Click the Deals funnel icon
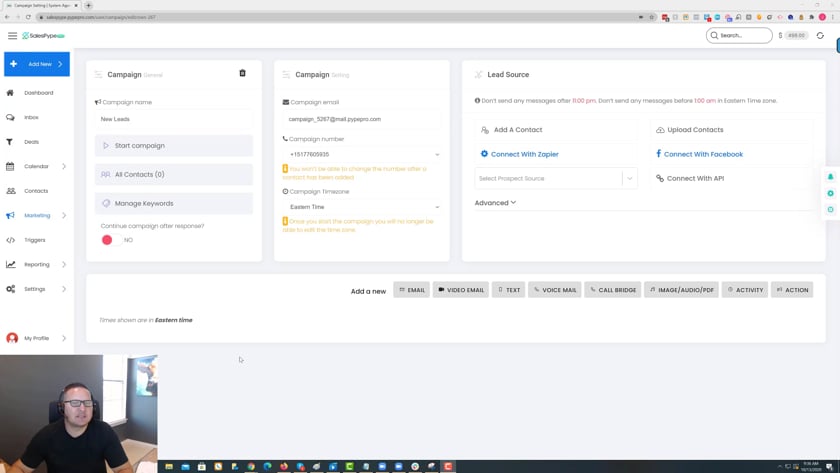The image size is (840, 473). 10,142
